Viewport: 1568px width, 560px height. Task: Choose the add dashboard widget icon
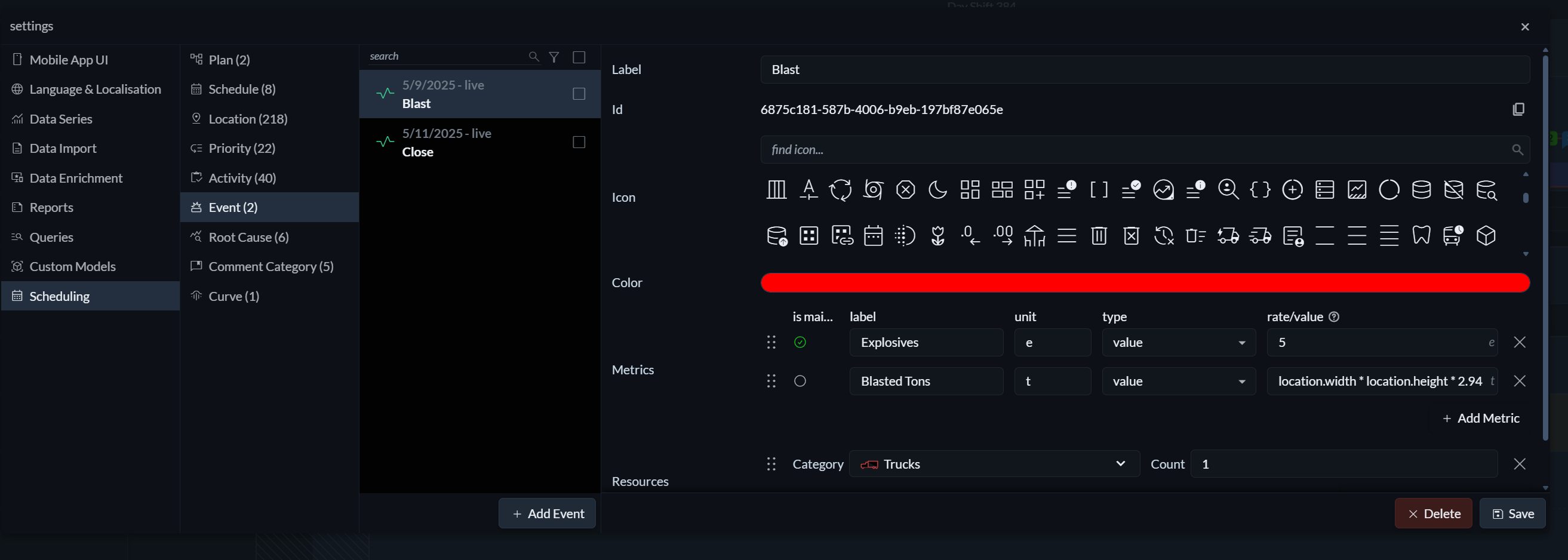(1034, 190)
